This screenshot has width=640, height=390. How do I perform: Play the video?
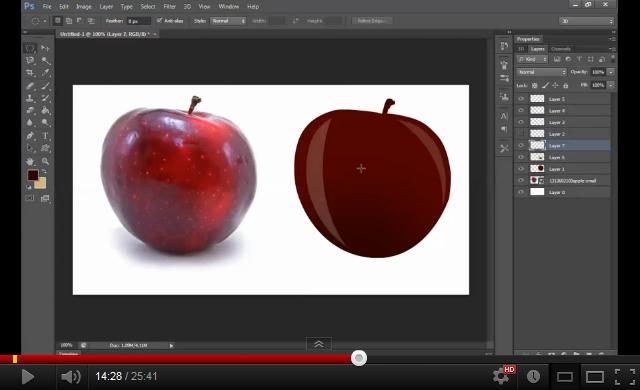[x=27, y=377]
